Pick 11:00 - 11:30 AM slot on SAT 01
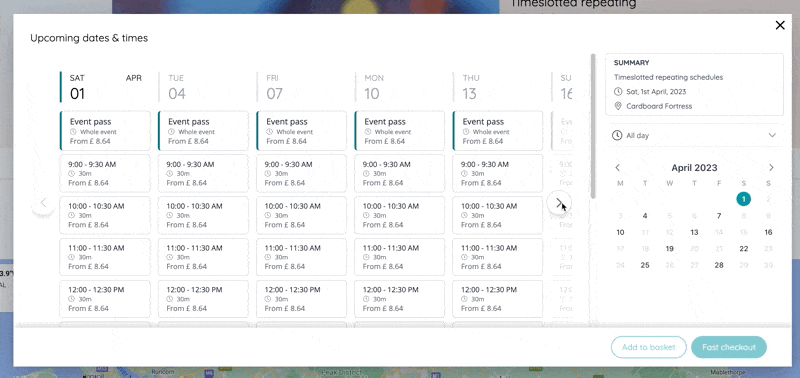This screenshot has height=378, width=800. [106, 257]
